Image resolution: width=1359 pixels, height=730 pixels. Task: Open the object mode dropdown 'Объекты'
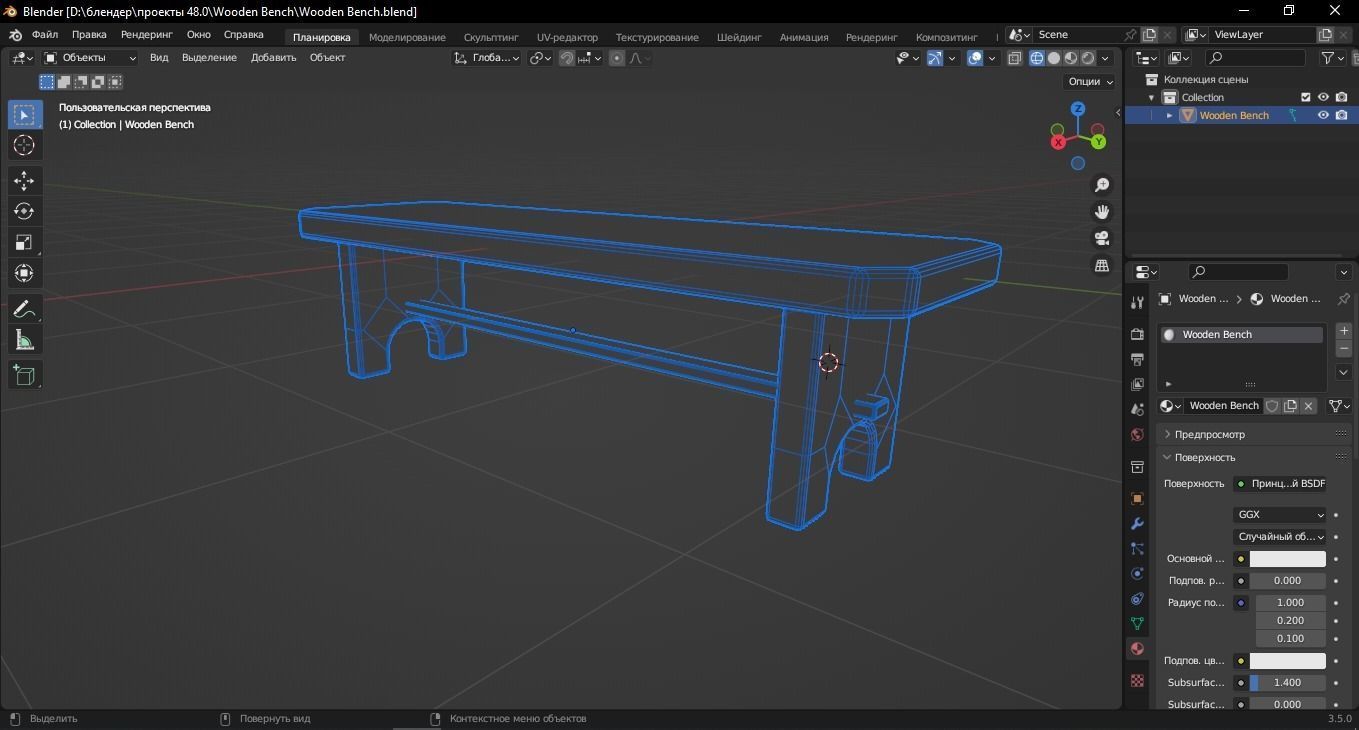(x=90, y=58)
